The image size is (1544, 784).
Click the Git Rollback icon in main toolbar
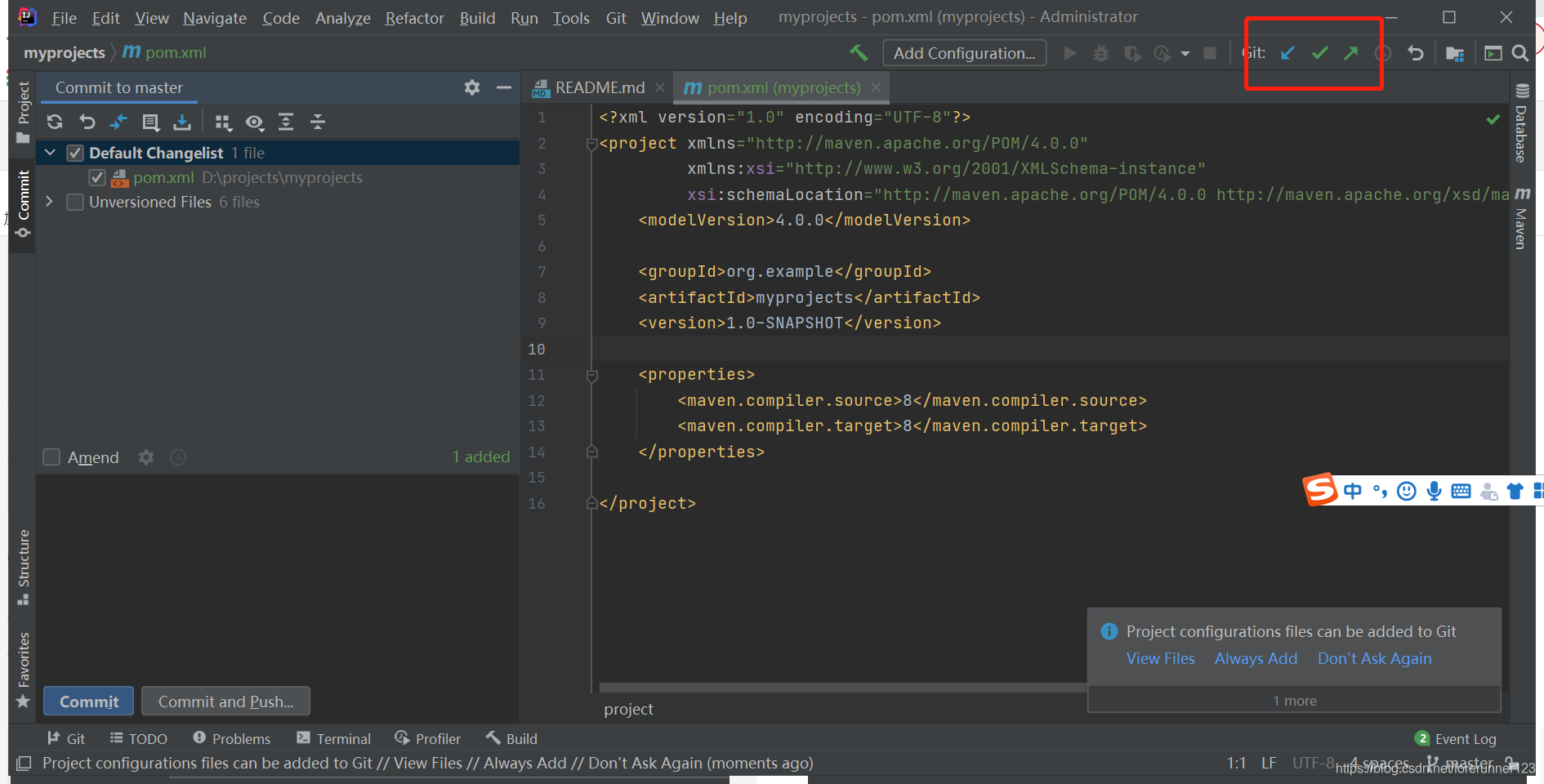click(1416, 53)
